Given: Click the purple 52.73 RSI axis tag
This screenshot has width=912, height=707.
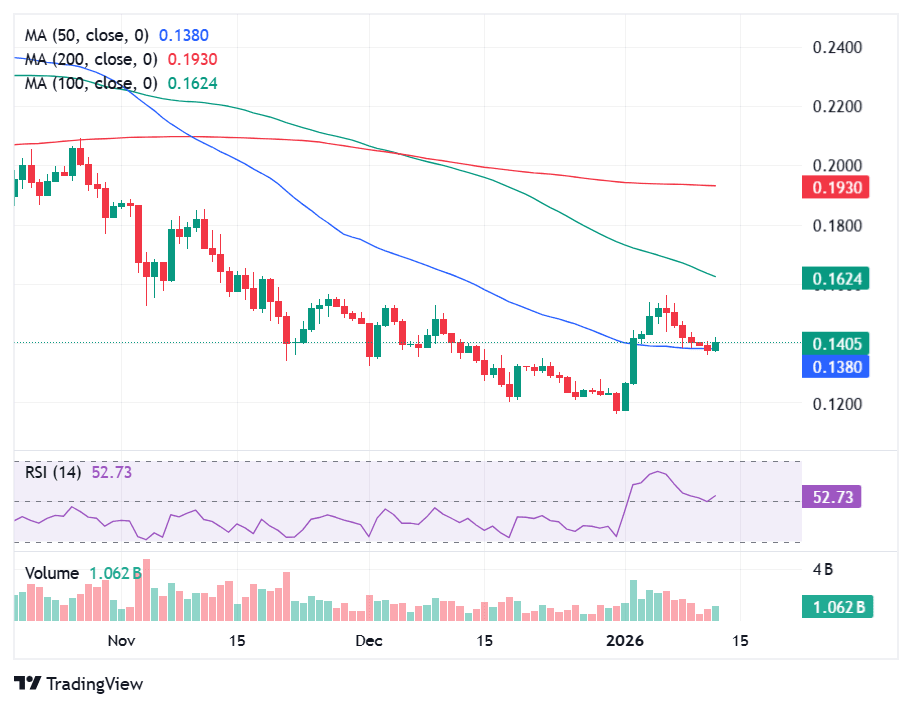Looking at the screenshot, I should pos(832,497).
